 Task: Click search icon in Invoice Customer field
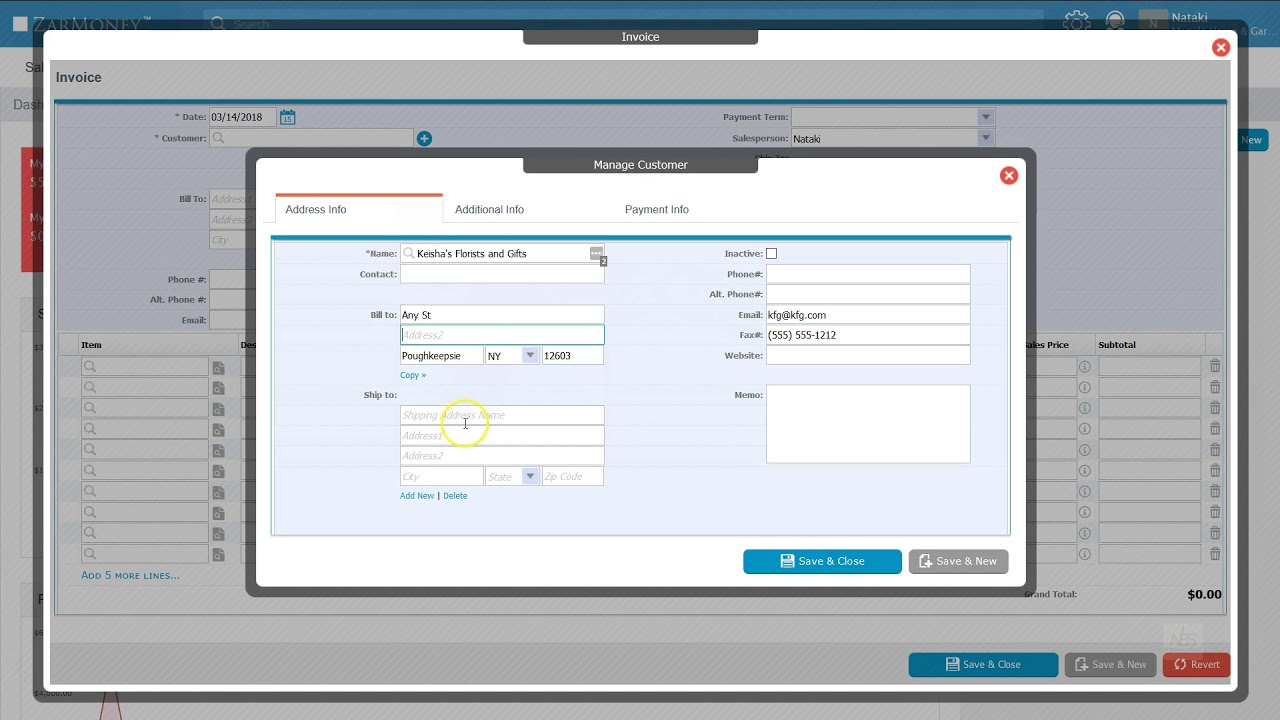click(218, 138)
